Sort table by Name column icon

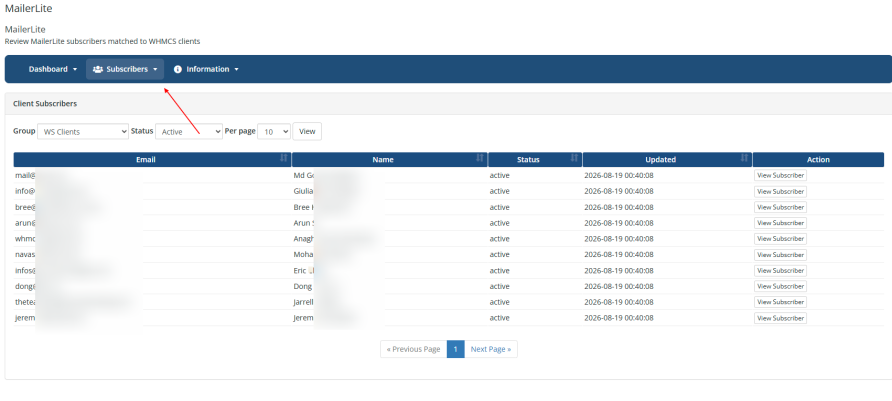tap(480, 158)
